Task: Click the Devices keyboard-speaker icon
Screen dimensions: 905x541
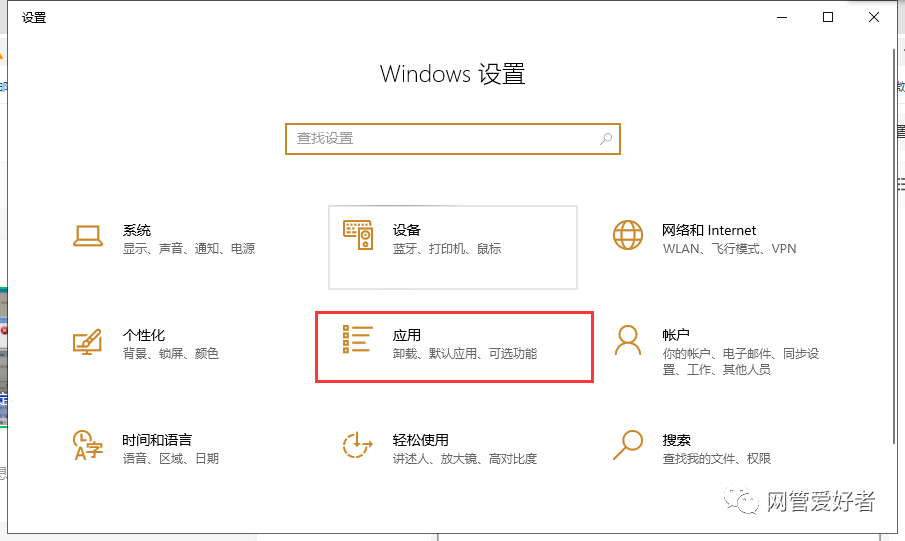Action: [358, 235]
